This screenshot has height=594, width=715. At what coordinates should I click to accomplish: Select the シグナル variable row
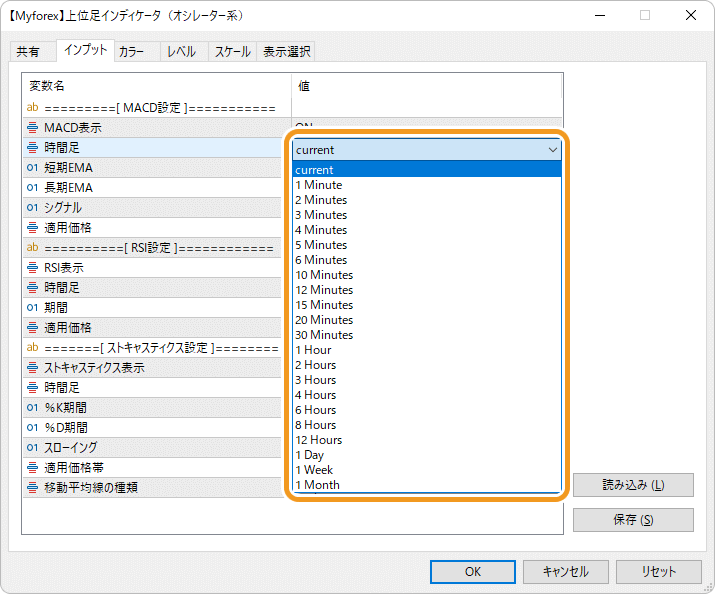(x=152, y=208)
